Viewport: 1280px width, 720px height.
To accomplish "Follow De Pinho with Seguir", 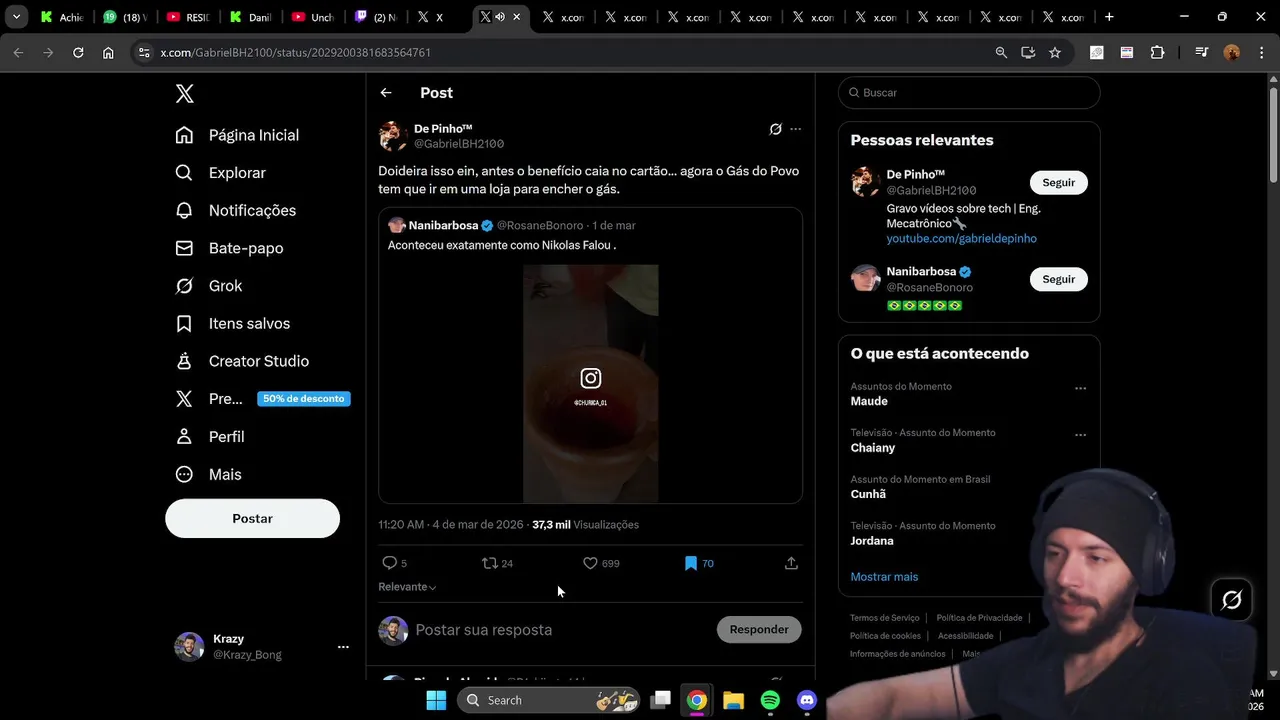I will (1059, 183).
